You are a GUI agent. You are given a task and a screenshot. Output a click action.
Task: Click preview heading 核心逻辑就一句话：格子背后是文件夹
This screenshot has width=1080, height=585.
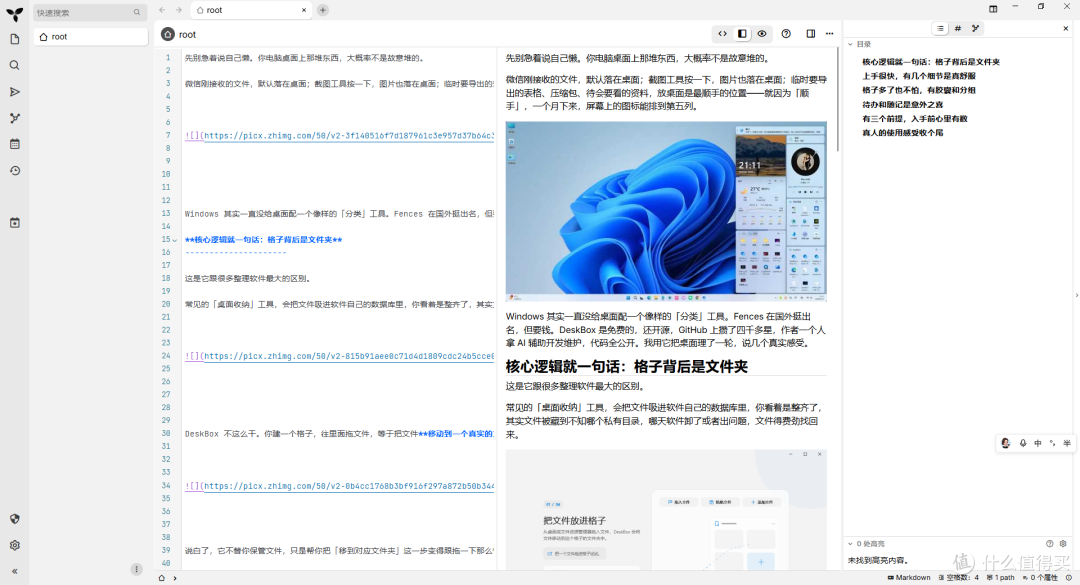click(x=627, y=367)
